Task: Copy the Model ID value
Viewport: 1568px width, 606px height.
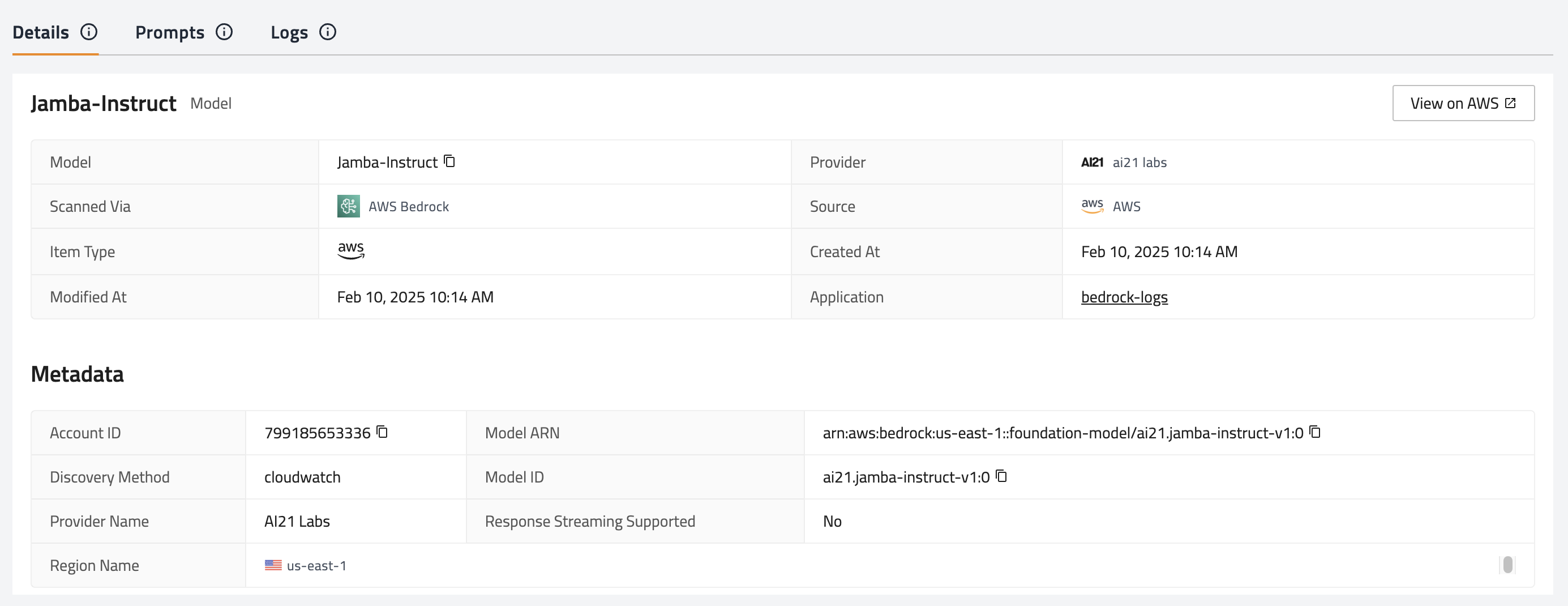Action: coord(1001,476)
